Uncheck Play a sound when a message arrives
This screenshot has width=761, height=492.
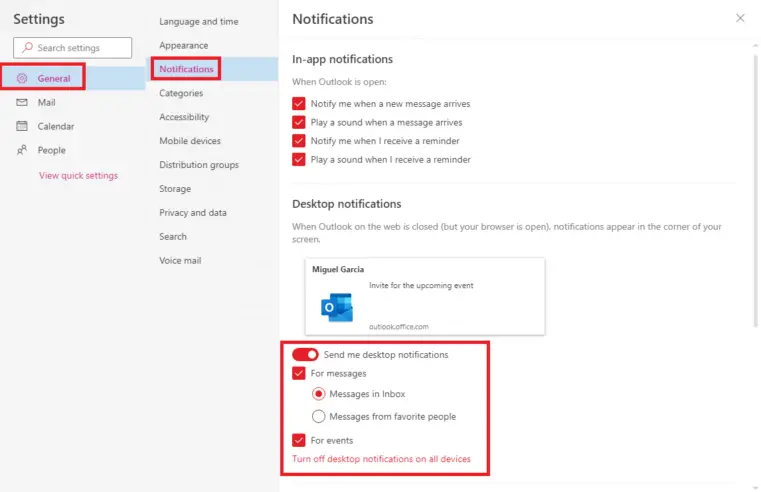[298, 122]
